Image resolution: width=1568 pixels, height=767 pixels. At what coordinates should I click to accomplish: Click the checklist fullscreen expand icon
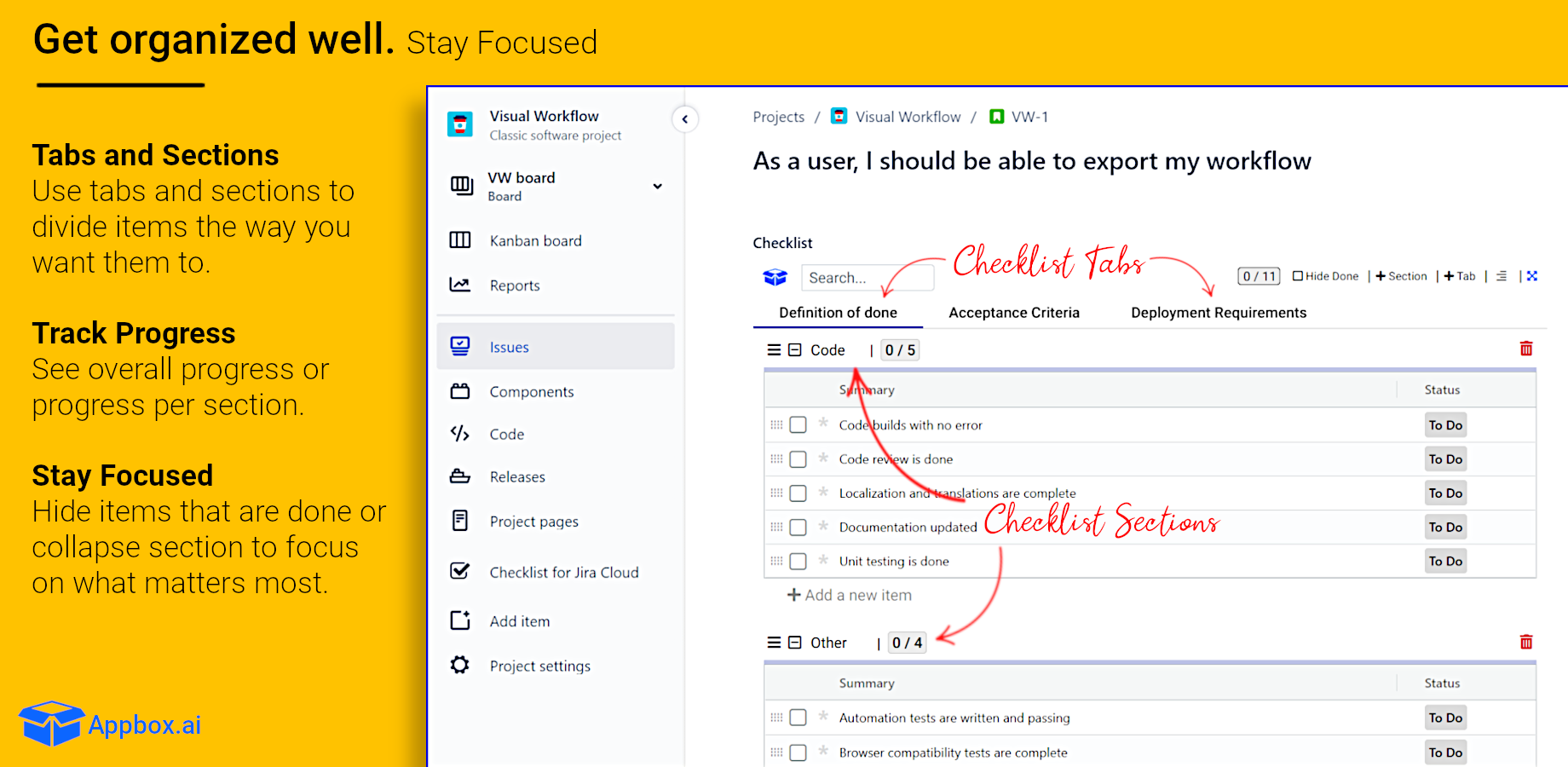pyautogui.click(x=1532, y=275)
